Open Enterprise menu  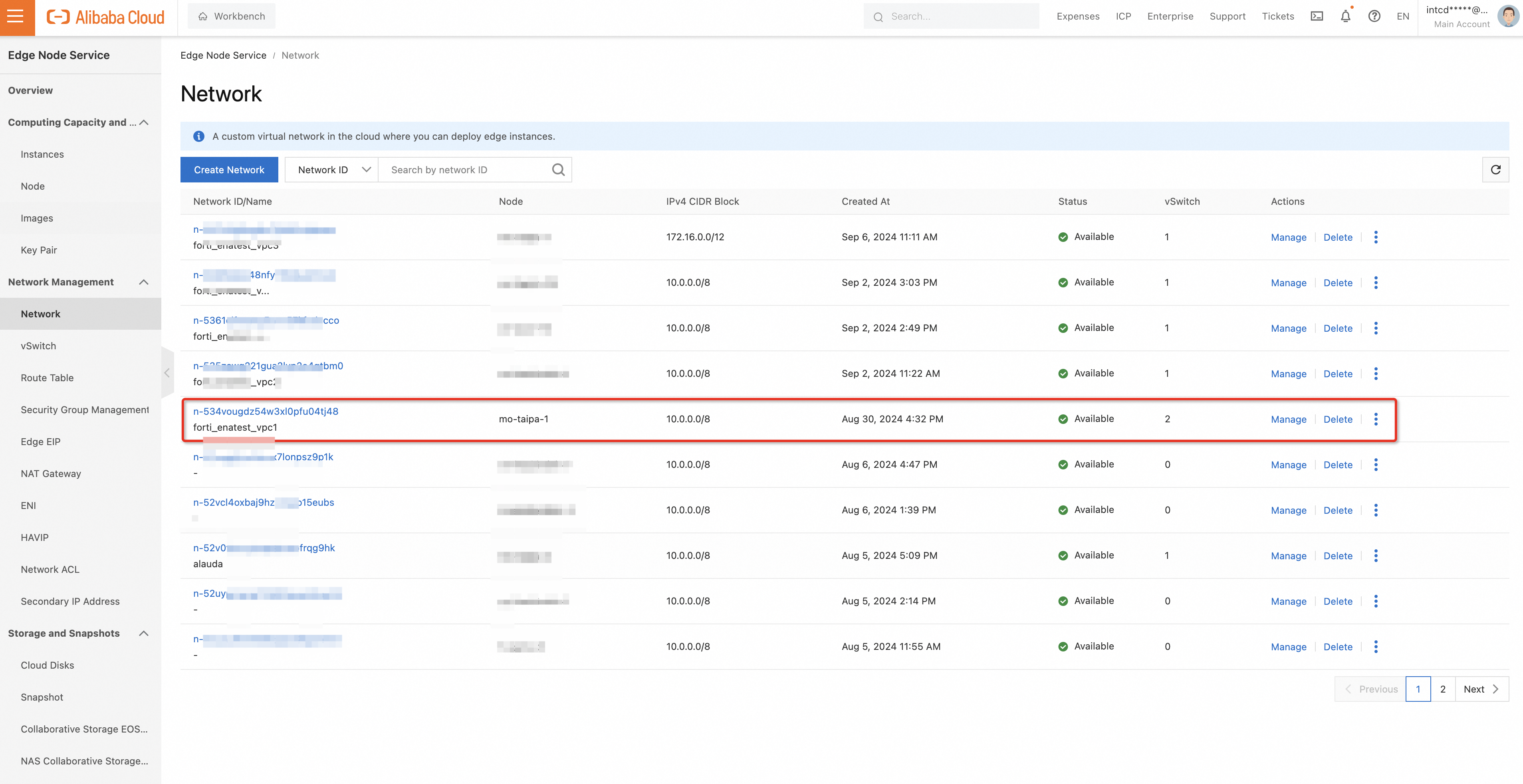(x=1170, y=16)
